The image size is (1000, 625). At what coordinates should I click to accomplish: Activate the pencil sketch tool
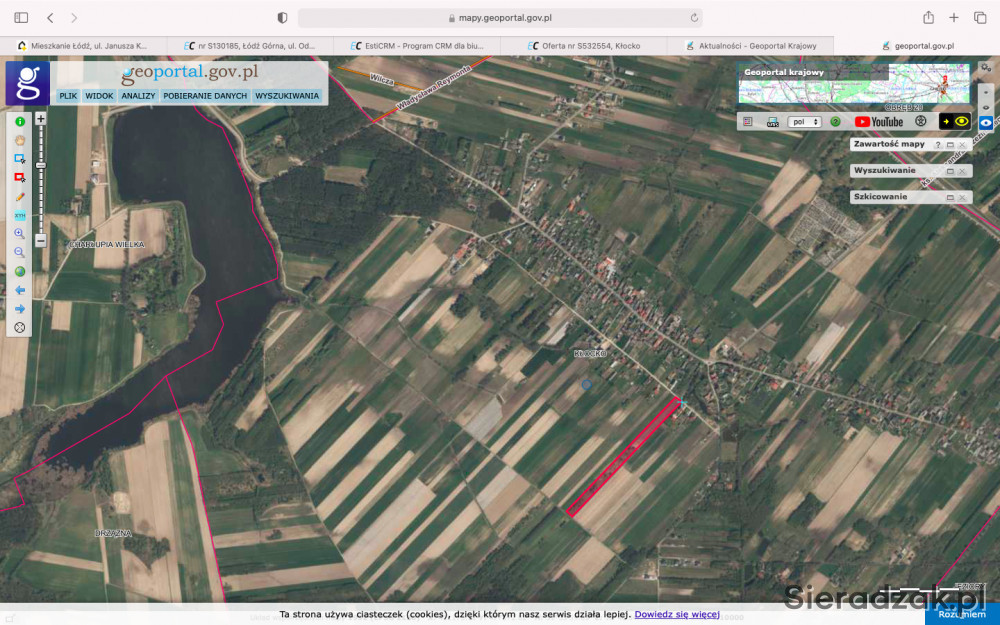19,197
